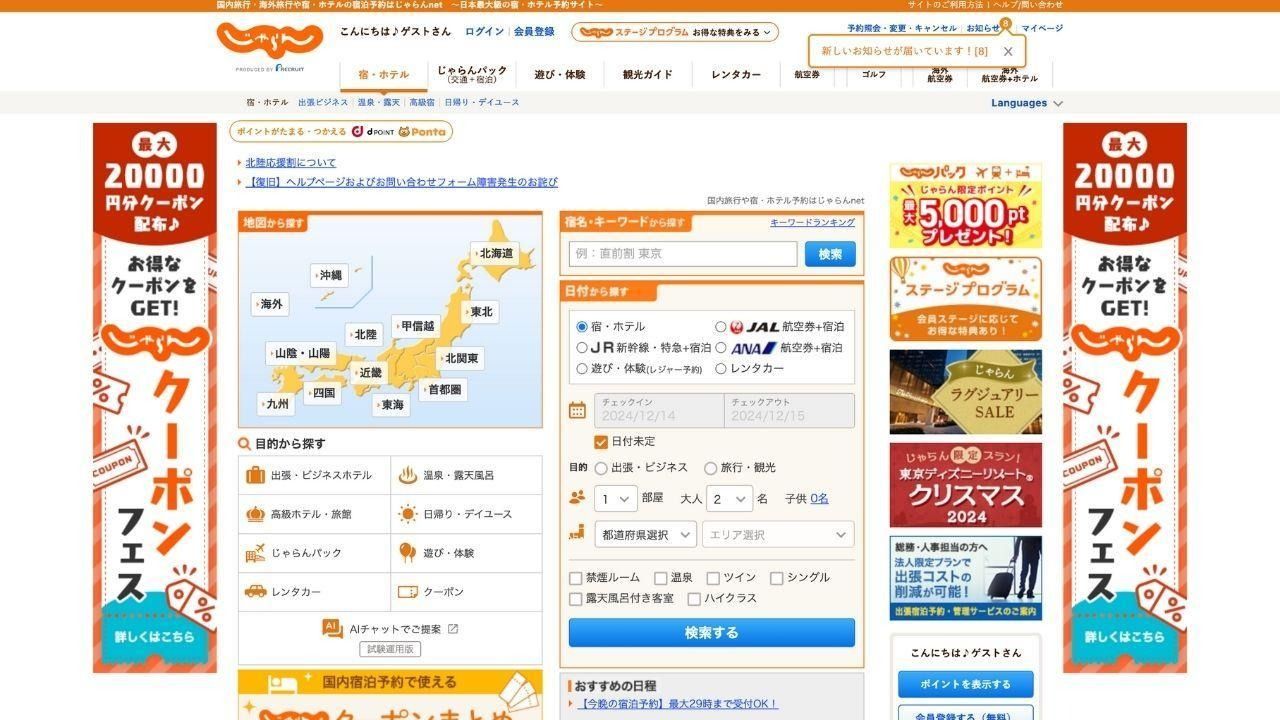Click the hotel name keyword input field
Viewport: 1280px width, 720px height.
[x=683, y=254]
